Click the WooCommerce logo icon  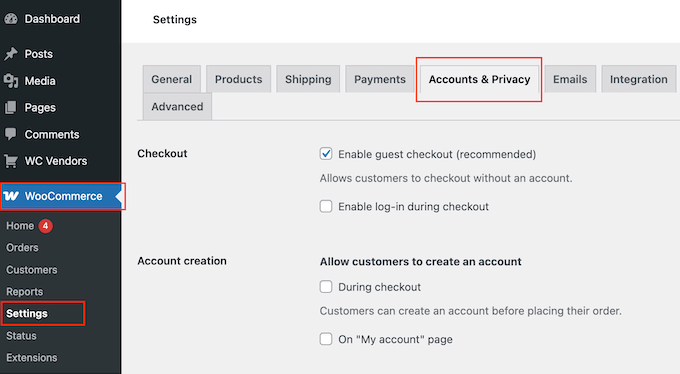click(11, 196)
